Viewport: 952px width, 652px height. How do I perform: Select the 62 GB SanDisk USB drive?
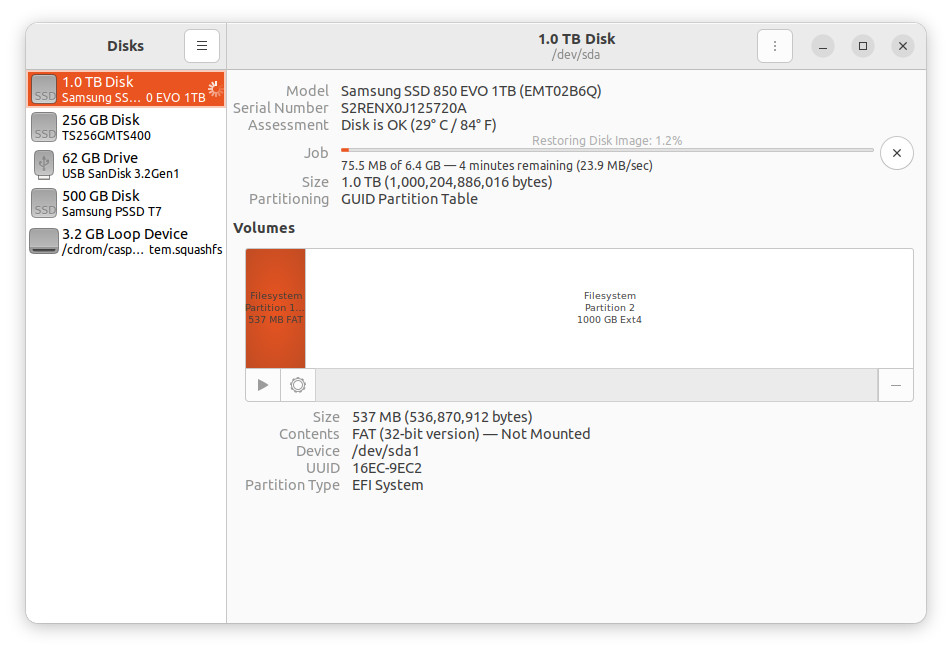tap(126, 165)
